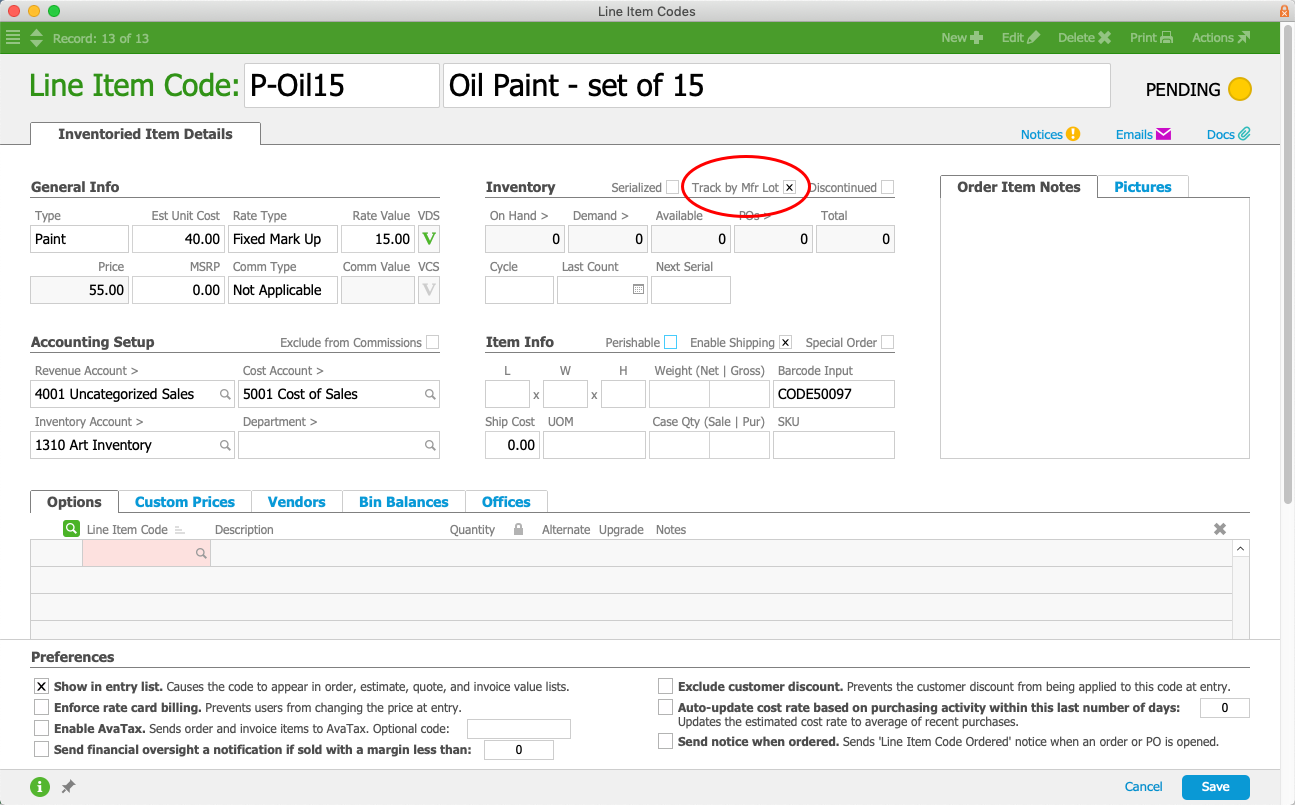Enable Enforce rate card billing

[x=41, y=707]
